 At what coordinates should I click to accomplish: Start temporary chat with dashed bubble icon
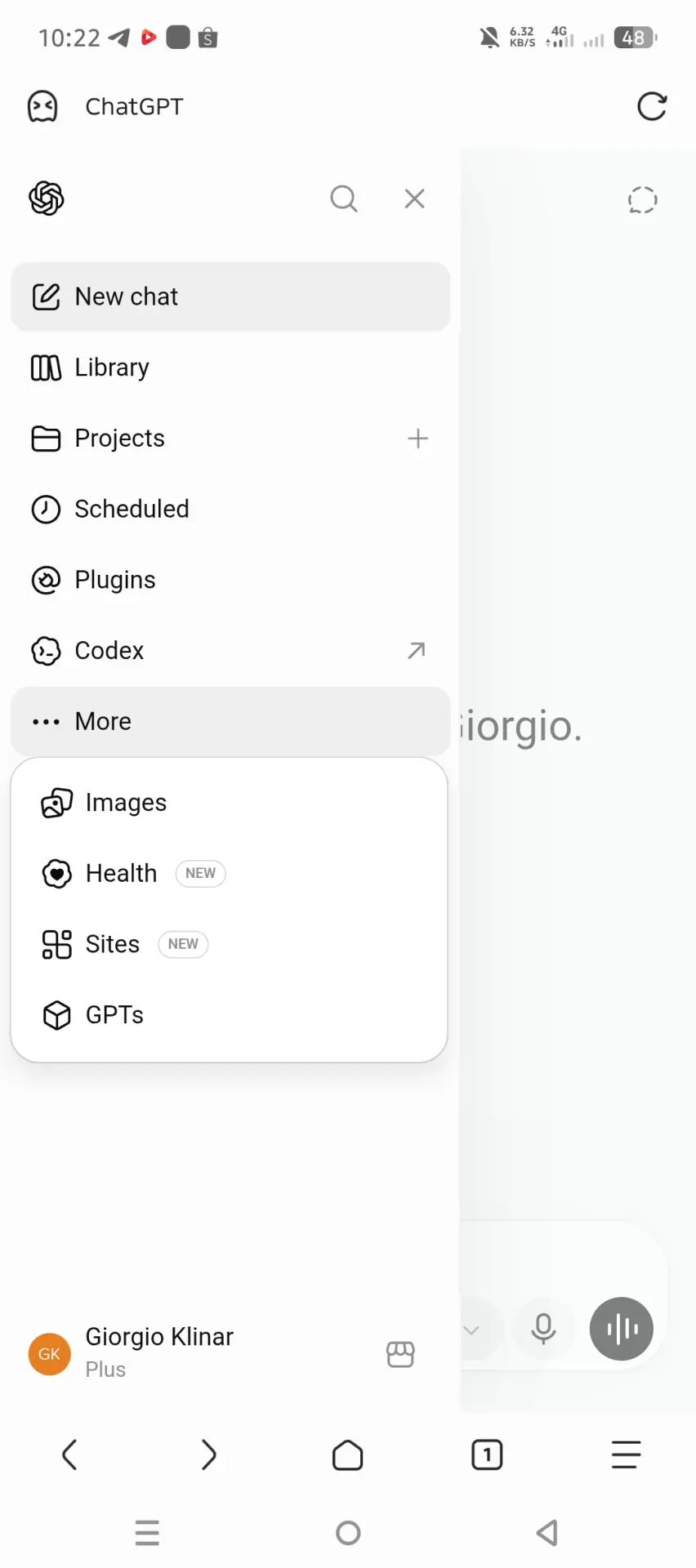point(643,200)
